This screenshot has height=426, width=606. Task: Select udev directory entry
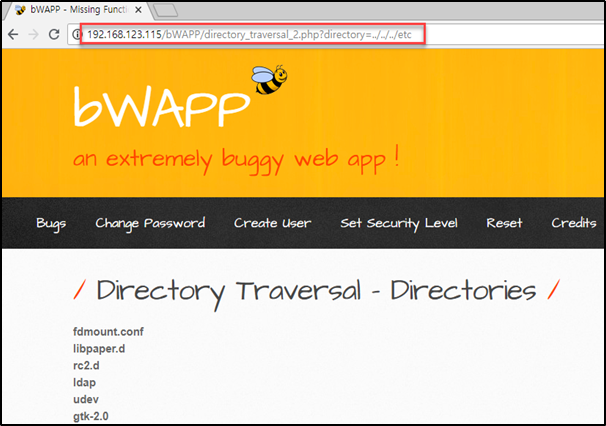(x=86, y=399)
